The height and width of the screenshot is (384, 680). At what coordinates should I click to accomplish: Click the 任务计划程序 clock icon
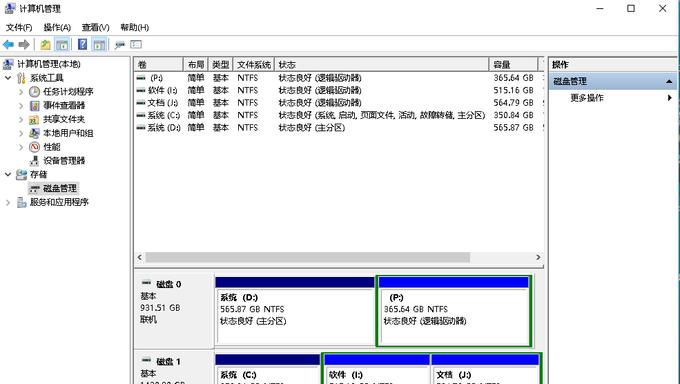pyautogui.click(x=34, y=92)
